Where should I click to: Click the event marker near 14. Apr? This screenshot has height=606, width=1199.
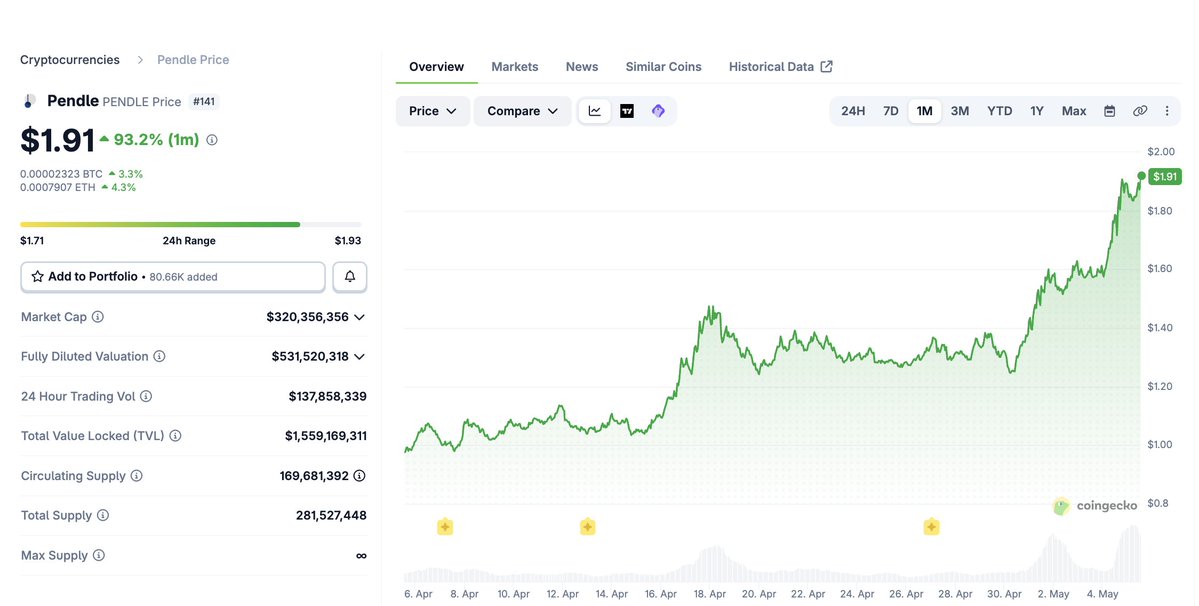coord(587,527)
